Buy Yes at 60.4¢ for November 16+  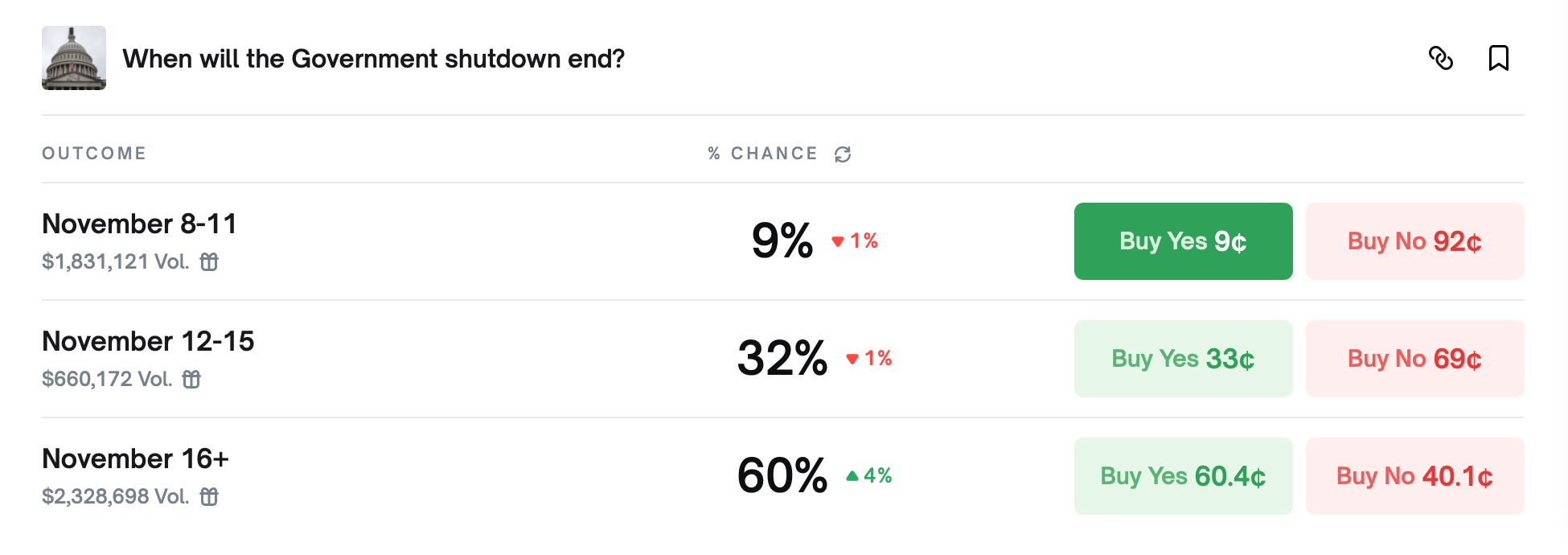click(x=1183, y=476)
